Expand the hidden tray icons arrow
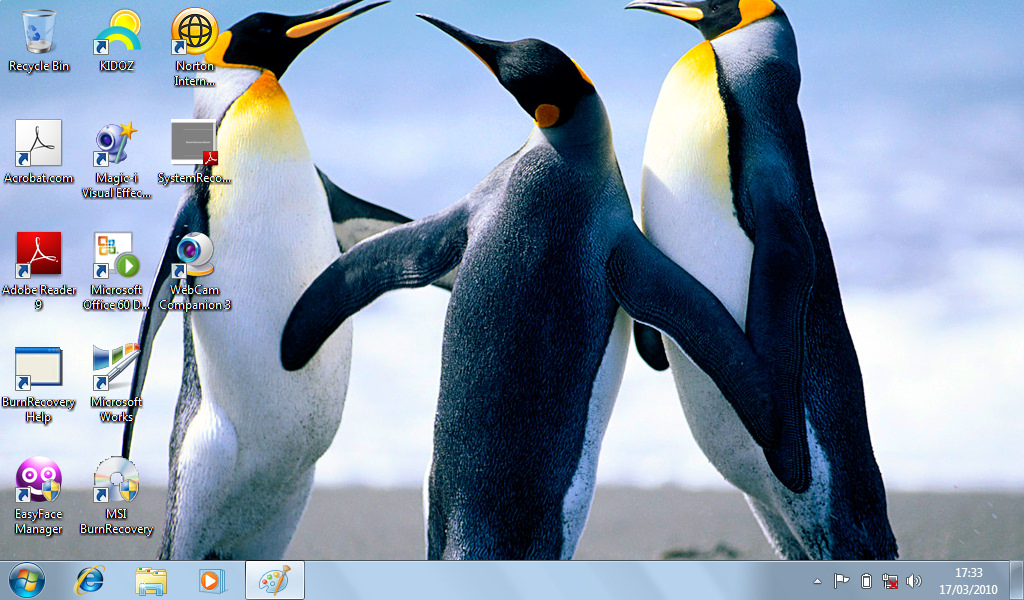 tap(817, 581)
